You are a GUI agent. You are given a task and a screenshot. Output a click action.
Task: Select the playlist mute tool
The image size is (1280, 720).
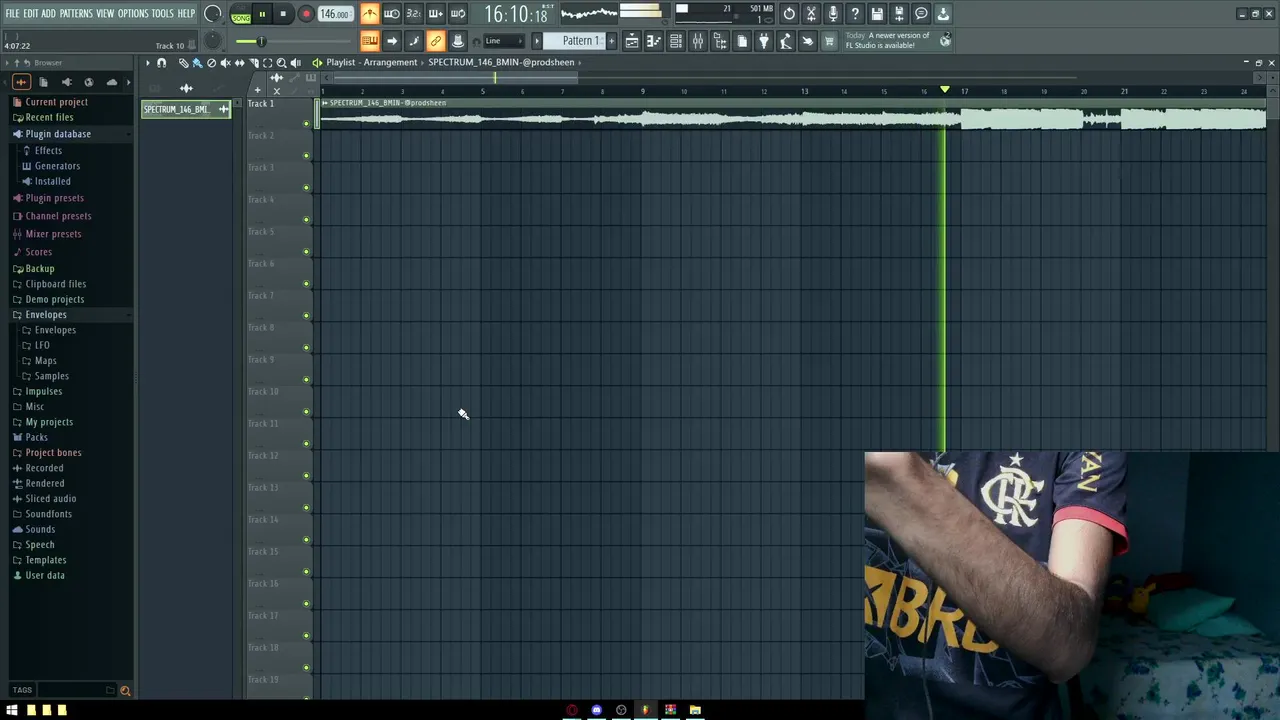pos(225,63)
